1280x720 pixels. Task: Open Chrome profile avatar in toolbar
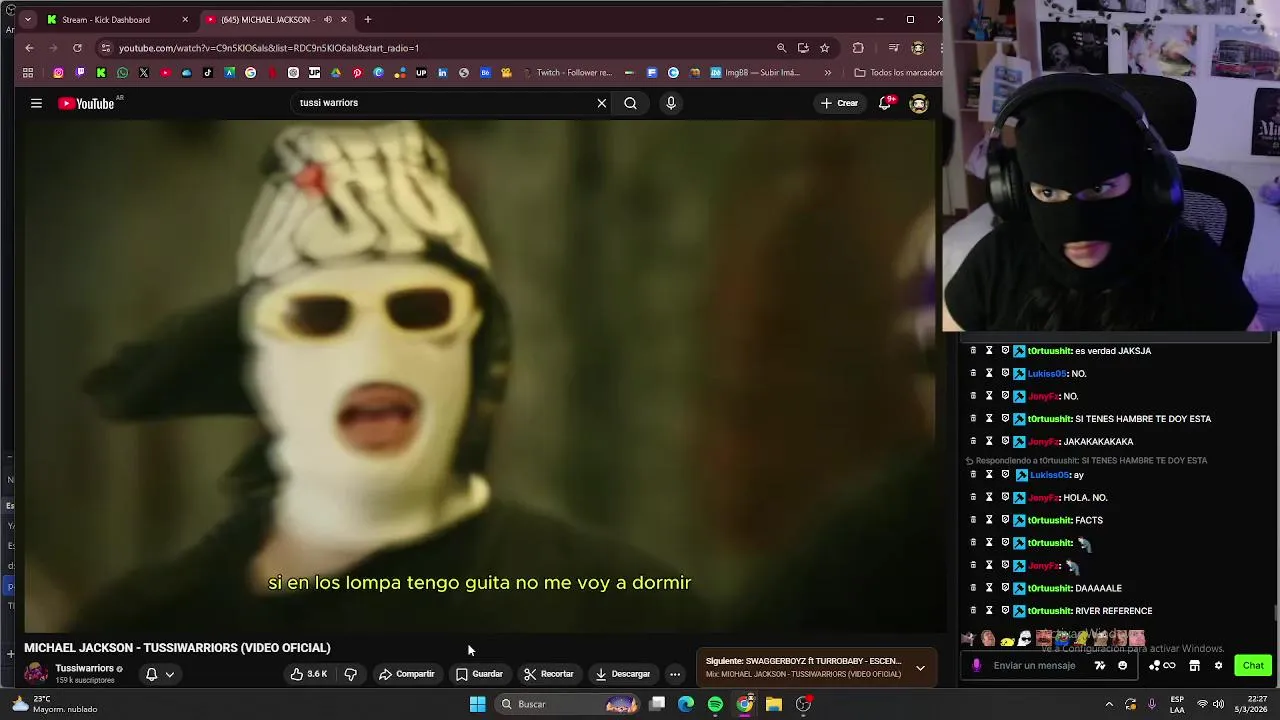[x=918, y=48]
